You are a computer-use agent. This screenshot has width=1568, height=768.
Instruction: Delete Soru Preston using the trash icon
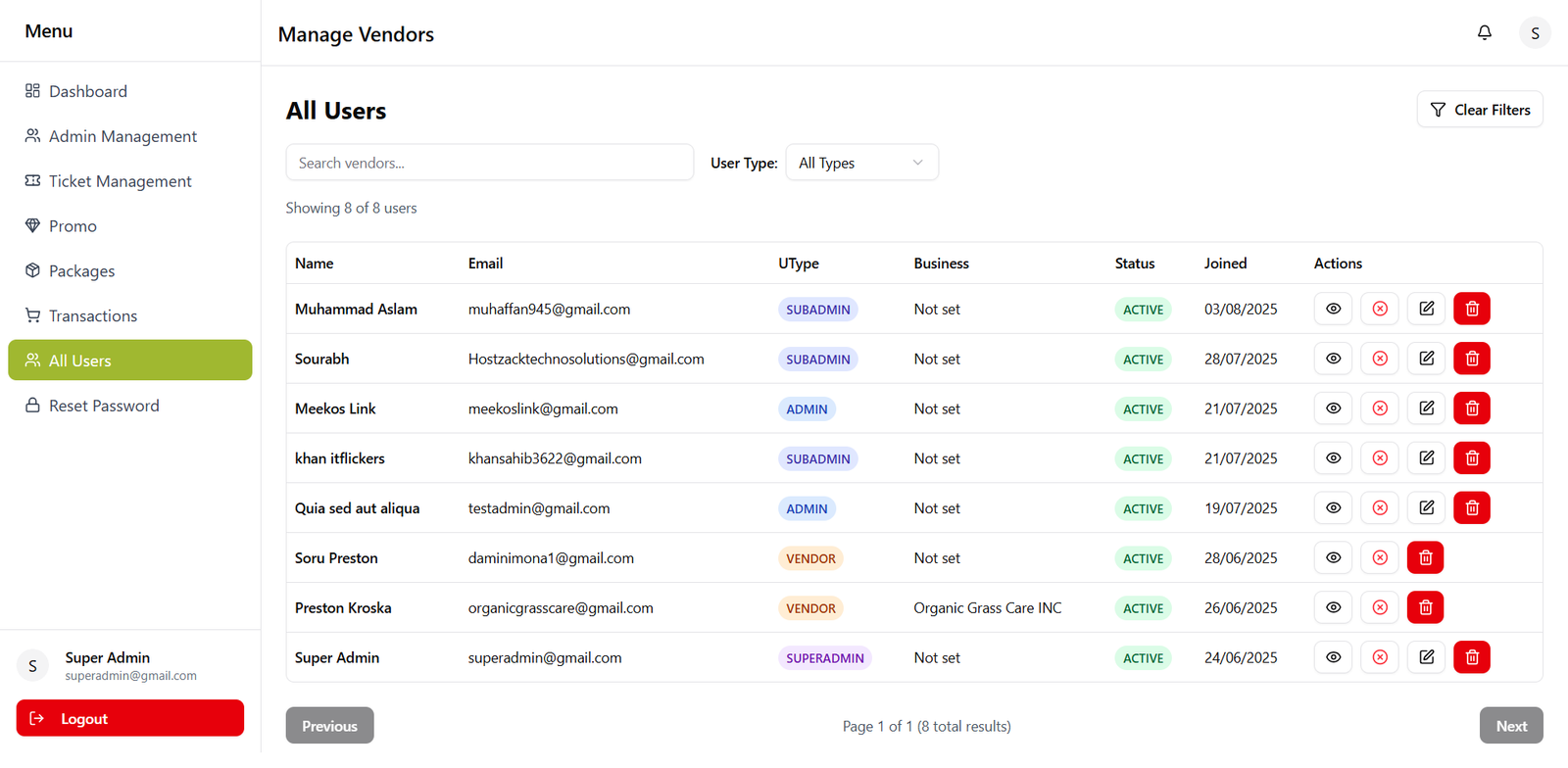1425,557
